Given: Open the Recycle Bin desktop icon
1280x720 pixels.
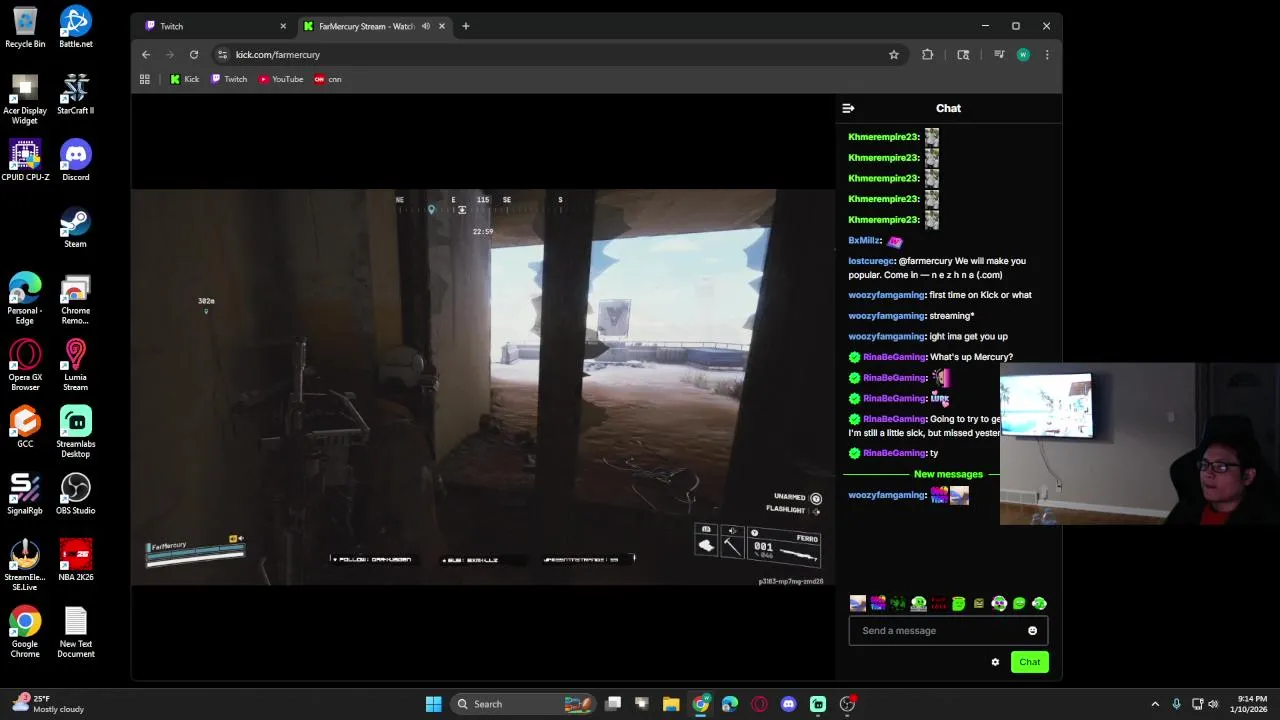Looking at the screenshot, I should click(x=25, y=28).
